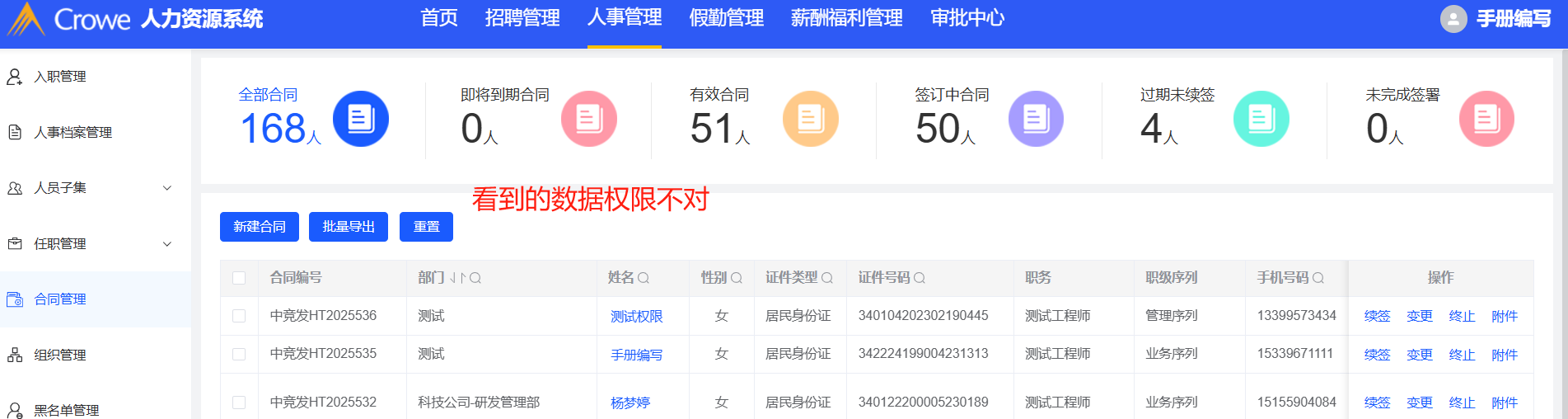The height and width of the screenshot is (419, 1568).
Task: Click 人事档案管理 sidebar icon
Action: click(x=15, y=132)
